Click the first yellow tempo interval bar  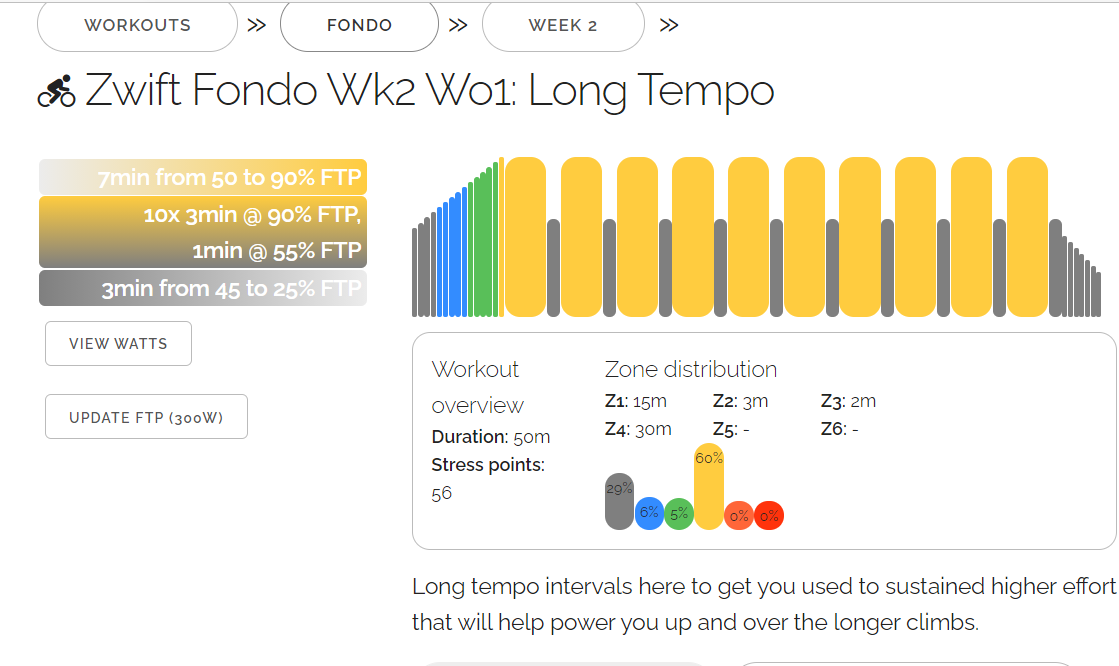pos(525,237)
